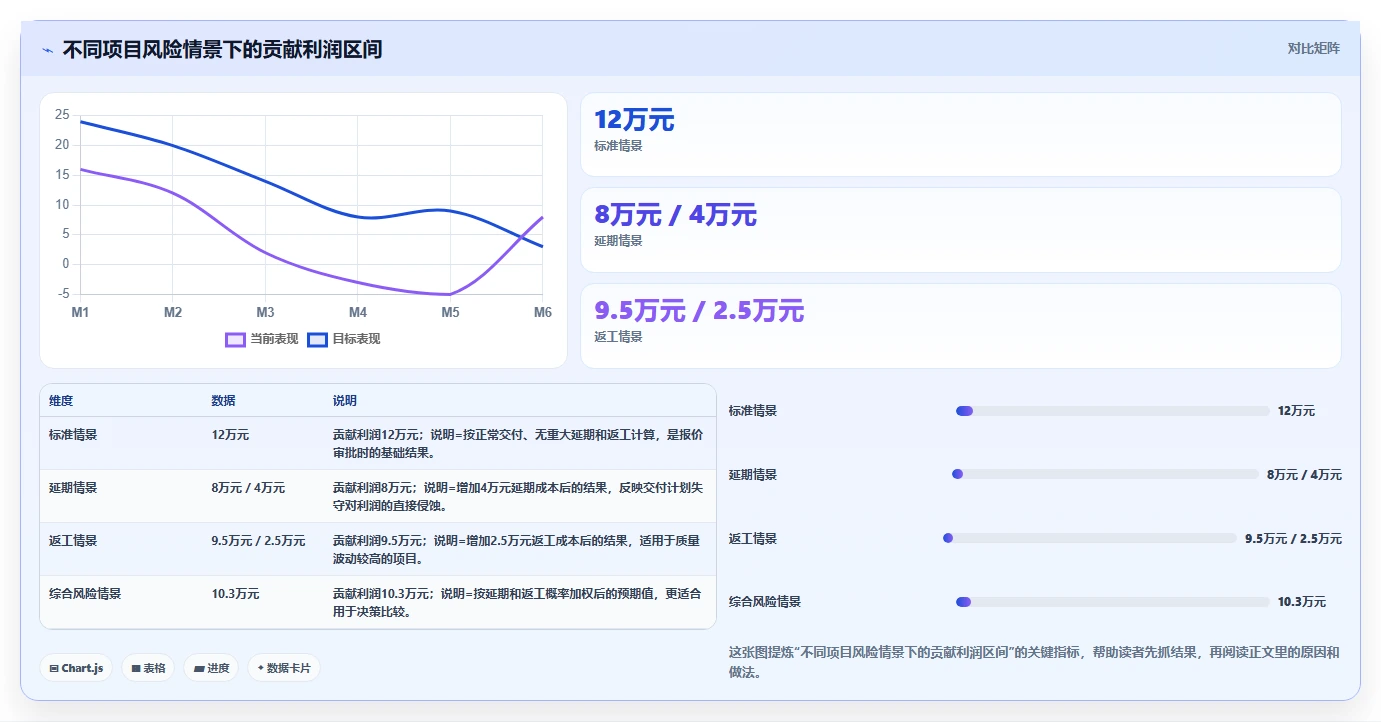Click the 对比矩阵 label in header

(x=1313, y=48)
